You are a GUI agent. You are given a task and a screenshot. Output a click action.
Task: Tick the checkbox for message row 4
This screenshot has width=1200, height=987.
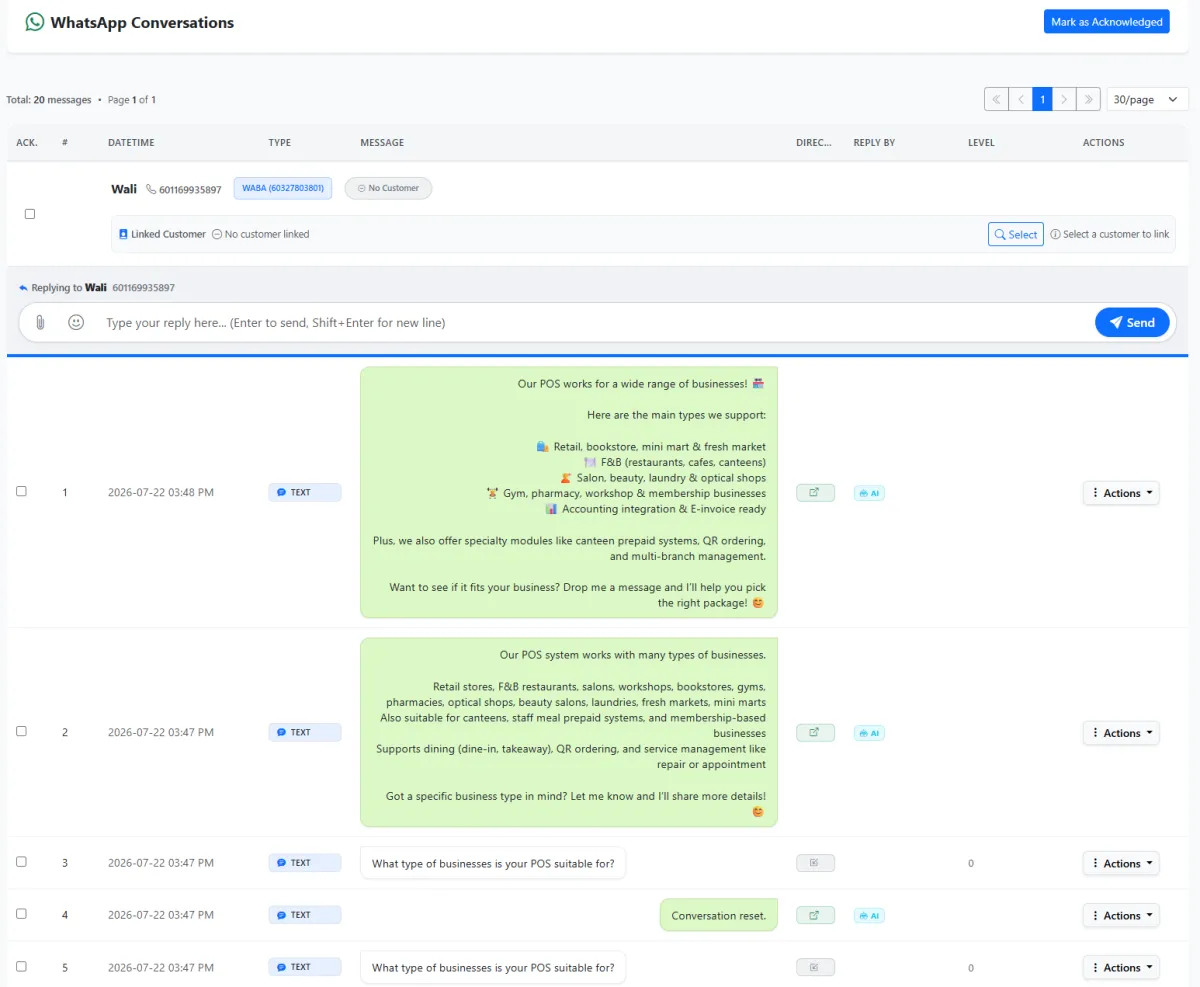coord(22,913)
